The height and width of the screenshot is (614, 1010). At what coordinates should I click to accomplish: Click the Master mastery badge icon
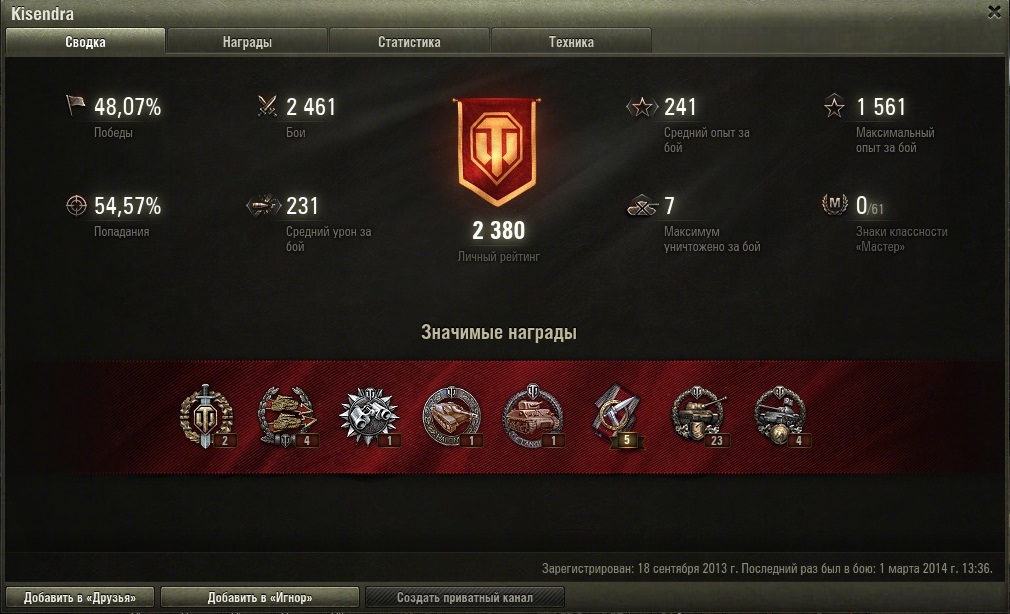pos(835,205)
